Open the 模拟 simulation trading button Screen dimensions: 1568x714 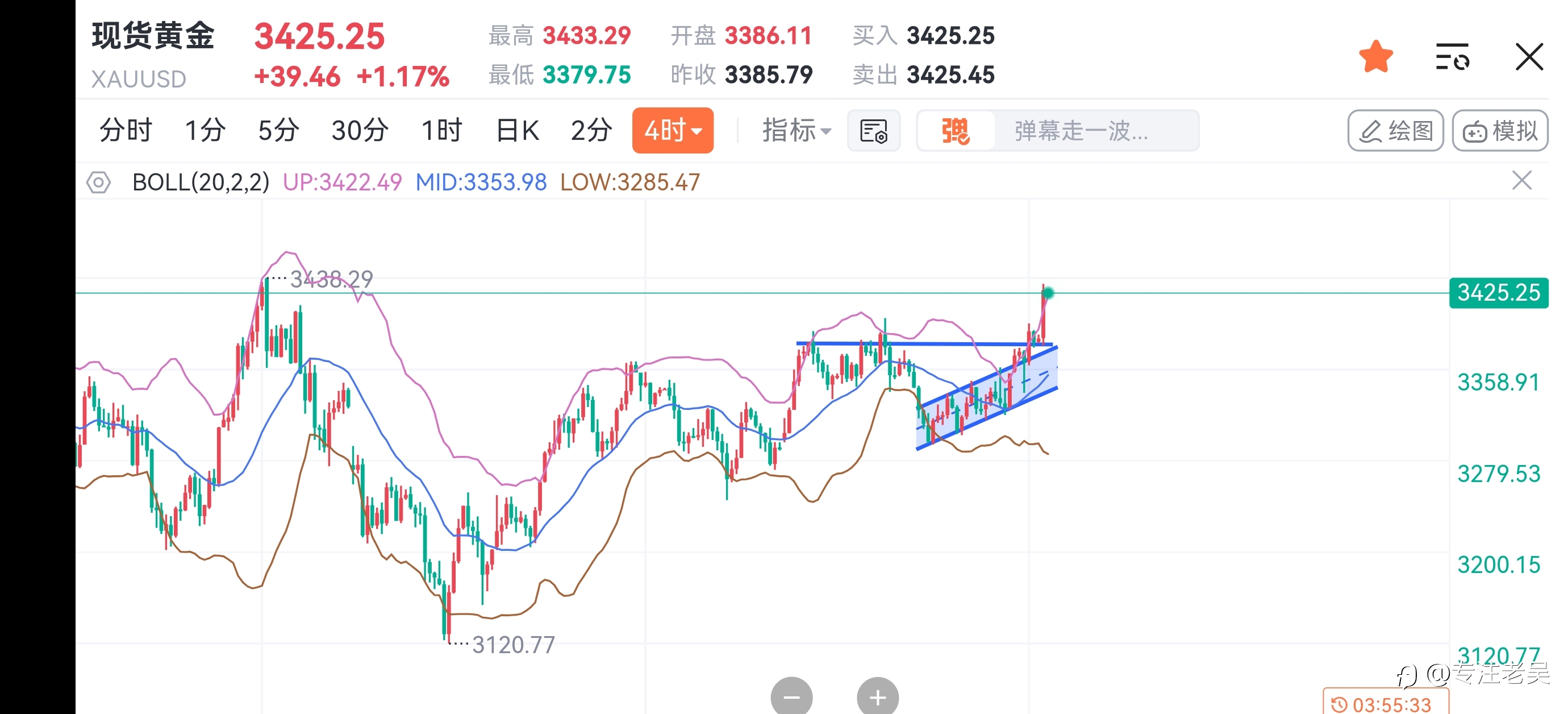(x=1500, y=130)
